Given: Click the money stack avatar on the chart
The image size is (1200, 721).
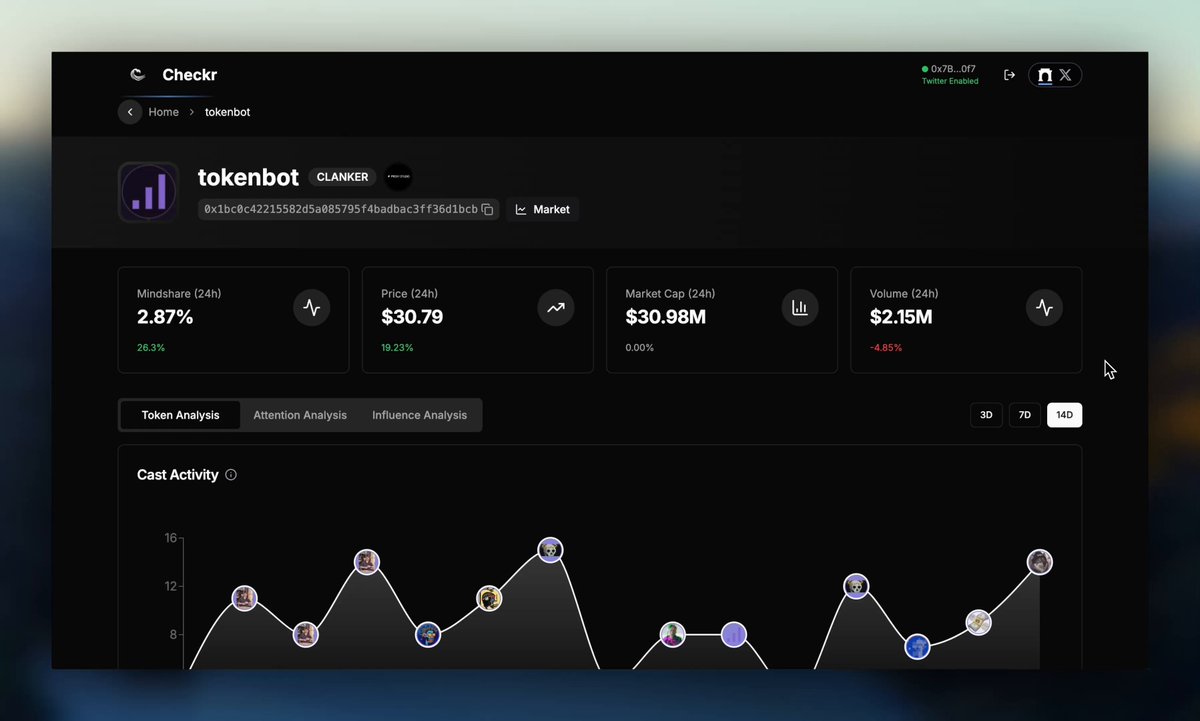Looking at the screenshot, I should (978, 622).
